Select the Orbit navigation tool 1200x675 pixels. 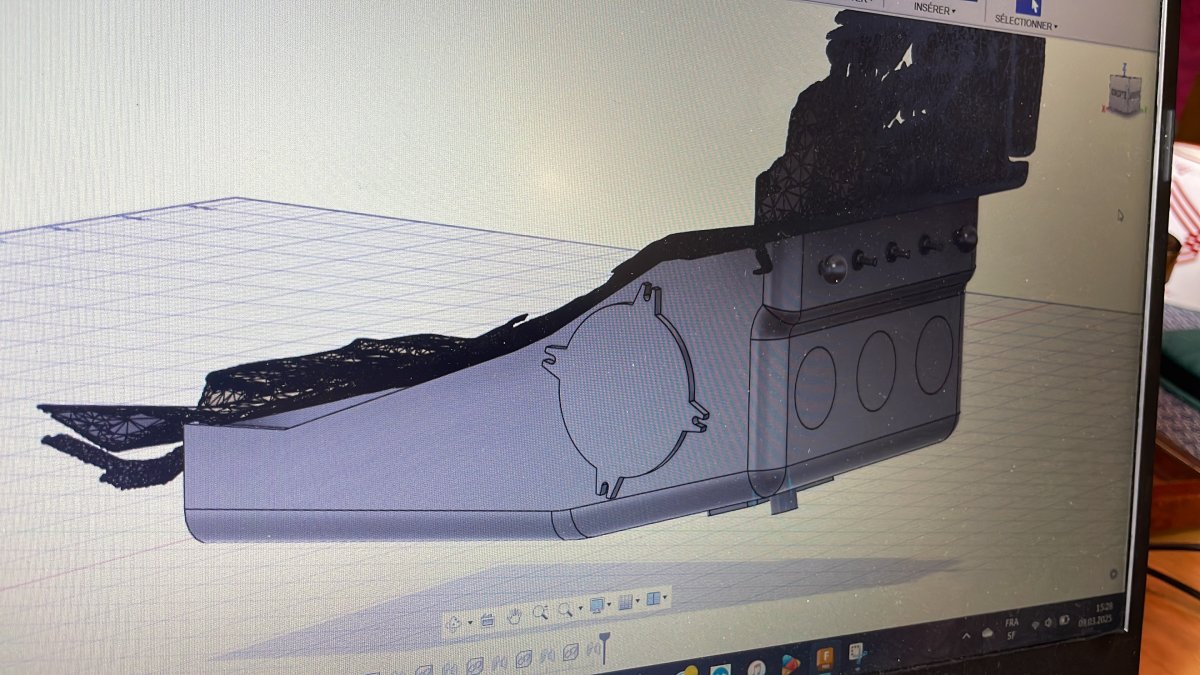point(453,622)
